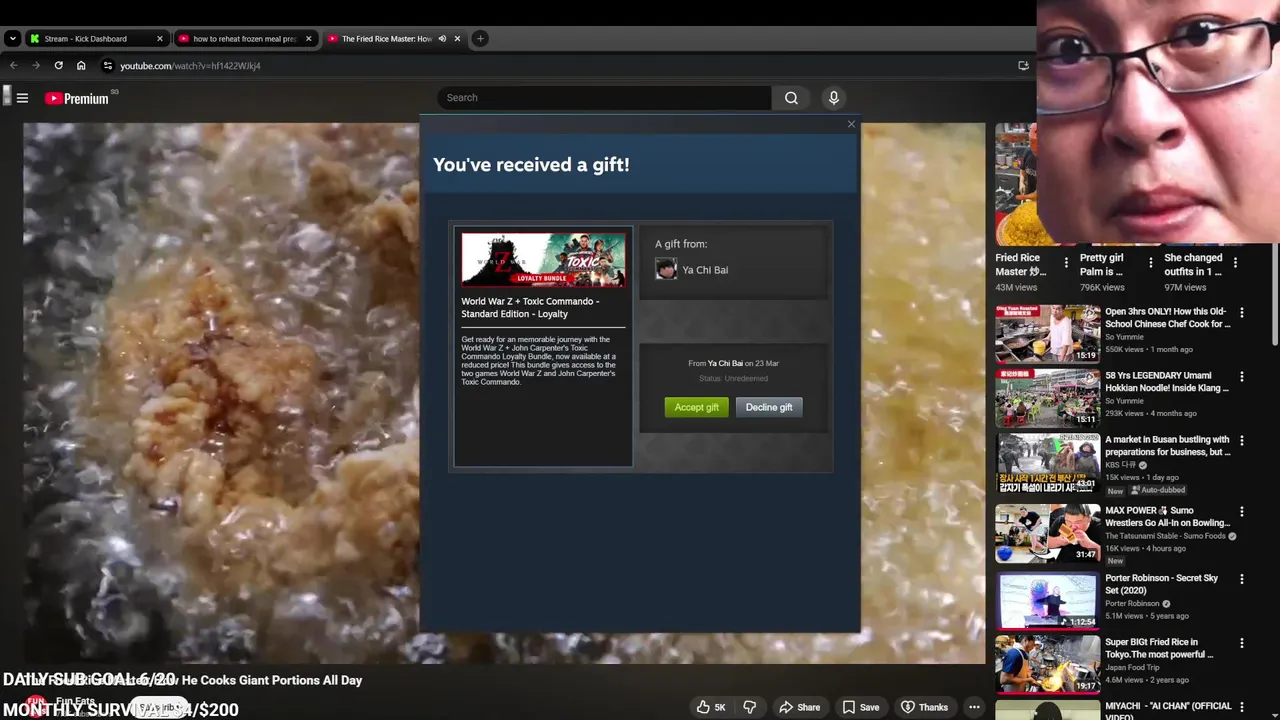1280x720 pixels.
Task: Close the Stream - Kick Dashboard tab
Action: pos(159,39)
